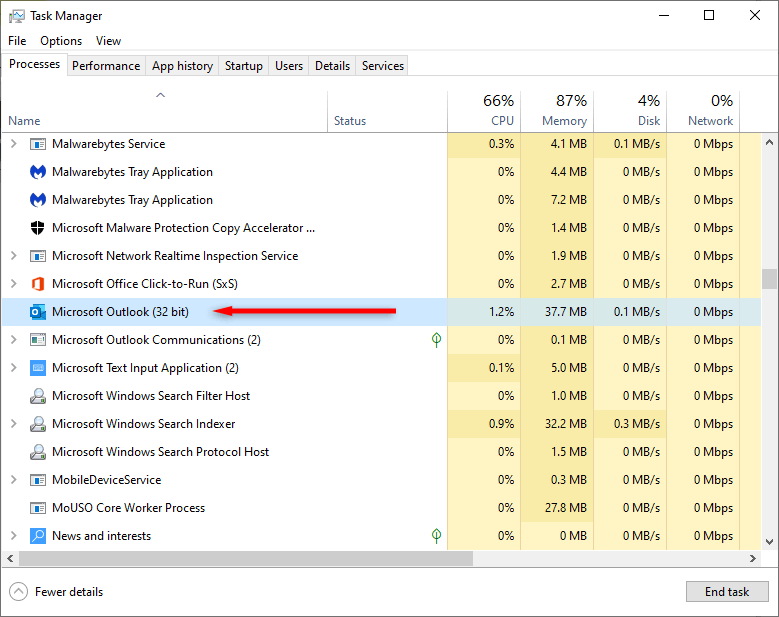Switch to the Startup tab

[x=244, y=66]
